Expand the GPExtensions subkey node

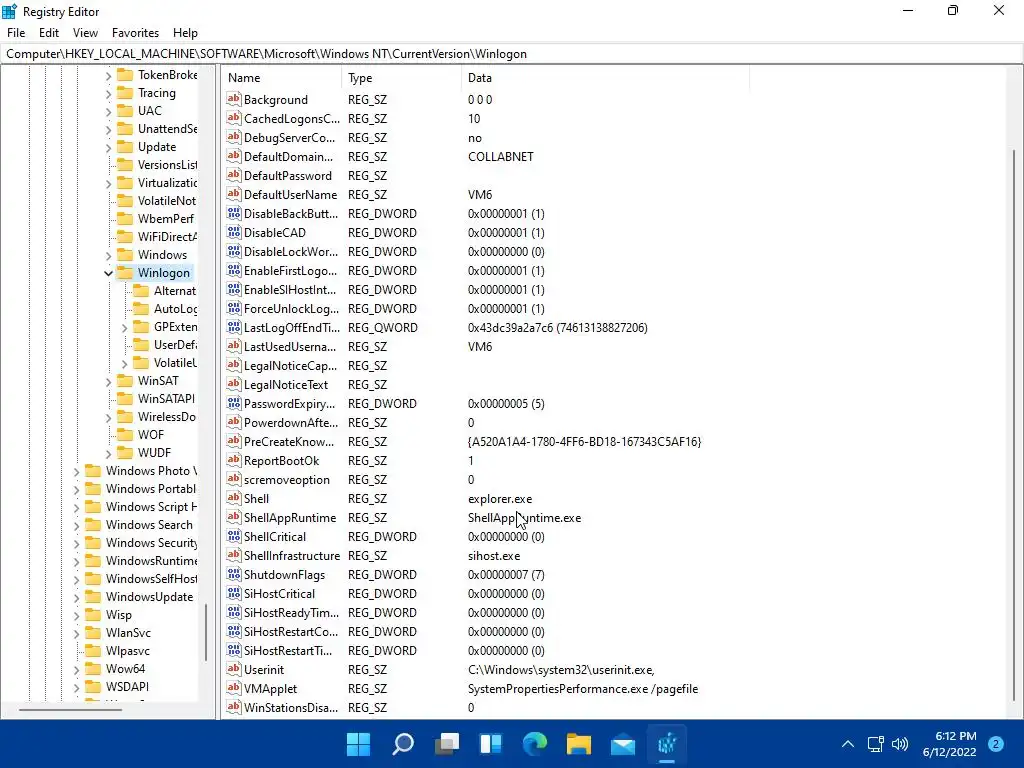[x=124, y=327]
